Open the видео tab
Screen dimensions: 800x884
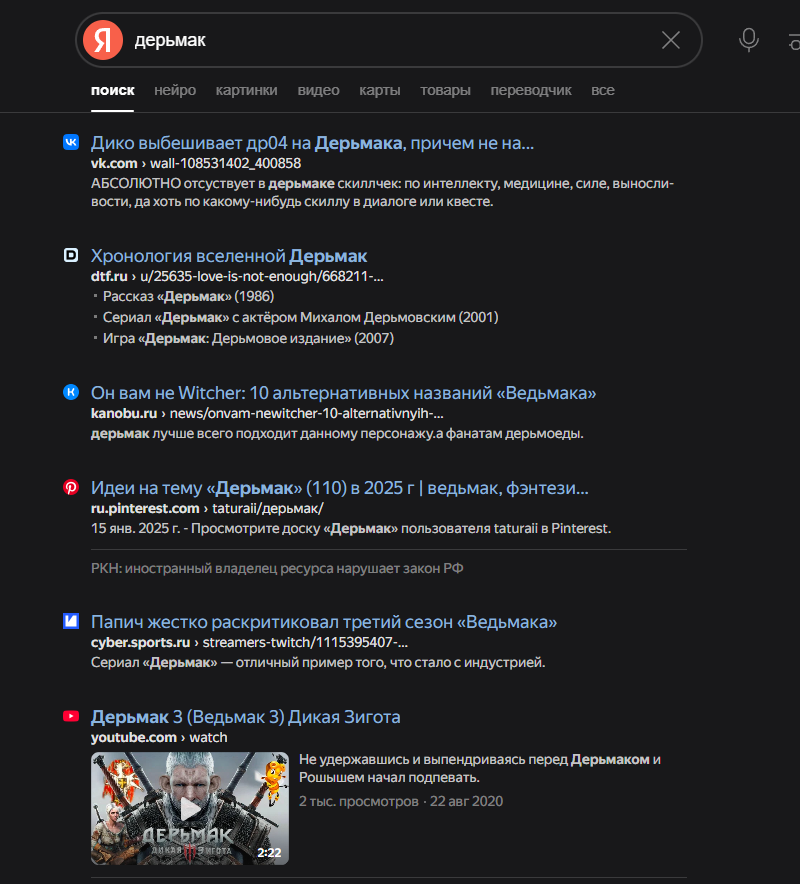click(x=319, y=90)
